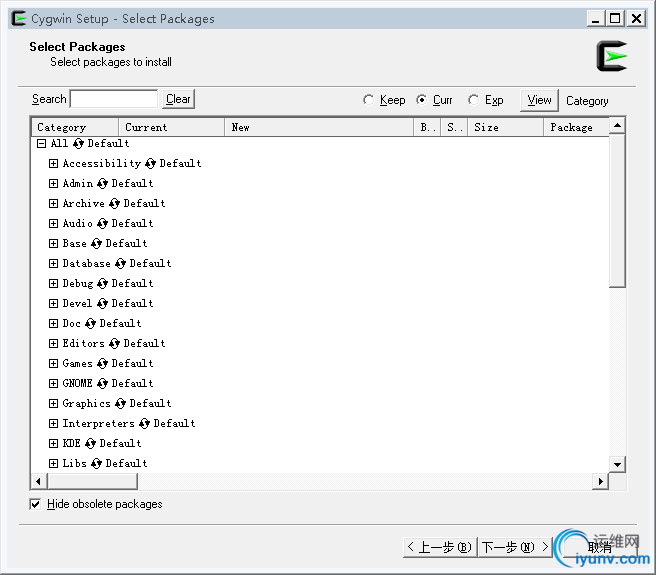Click the cycle icon on Interpreters row
The width and height of the screenshot is (656, 575).
coord(144,424)
